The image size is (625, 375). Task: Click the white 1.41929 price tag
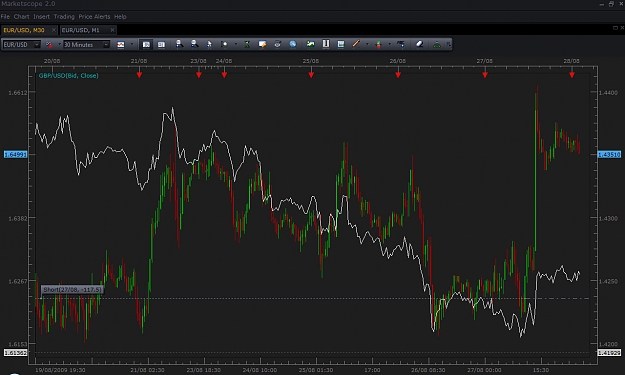(609, 353)
